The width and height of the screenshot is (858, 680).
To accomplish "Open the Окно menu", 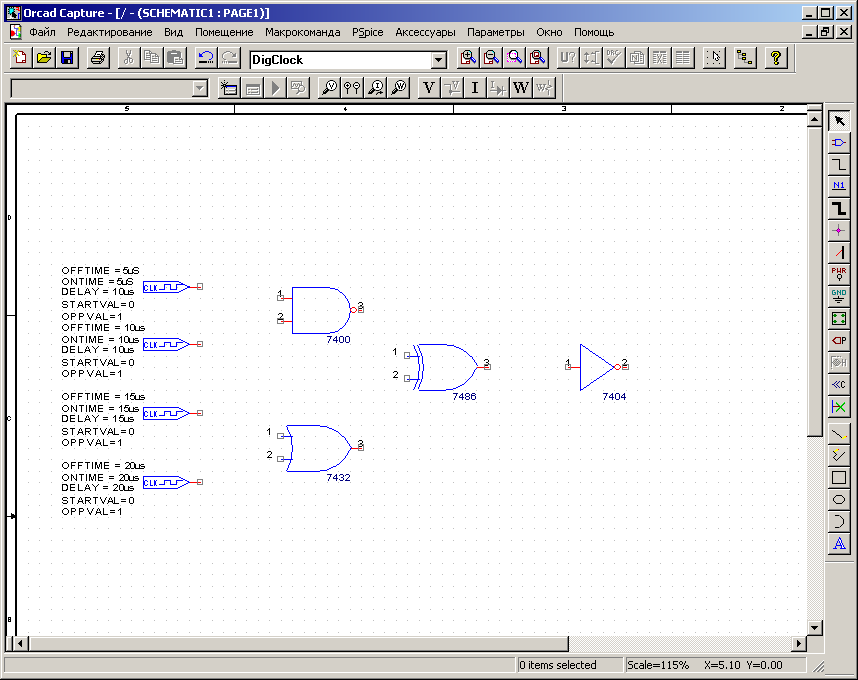I will click(x=549, y=32).
